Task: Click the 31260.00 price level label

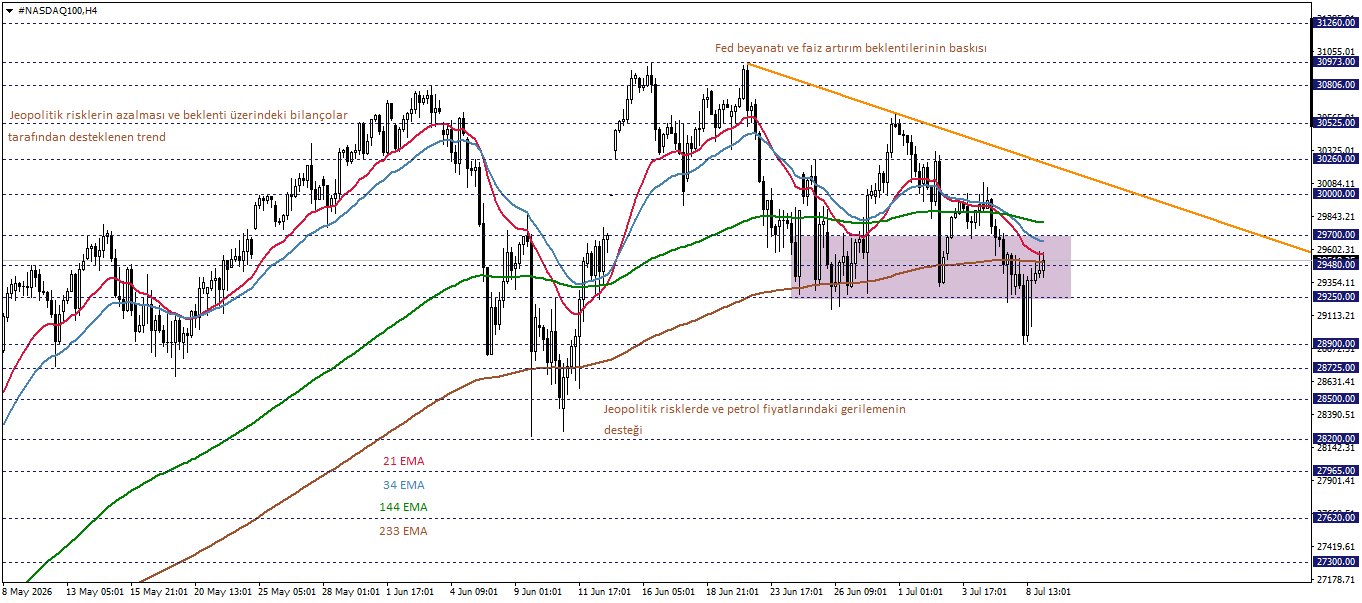Action: (x=1336, y=22)
